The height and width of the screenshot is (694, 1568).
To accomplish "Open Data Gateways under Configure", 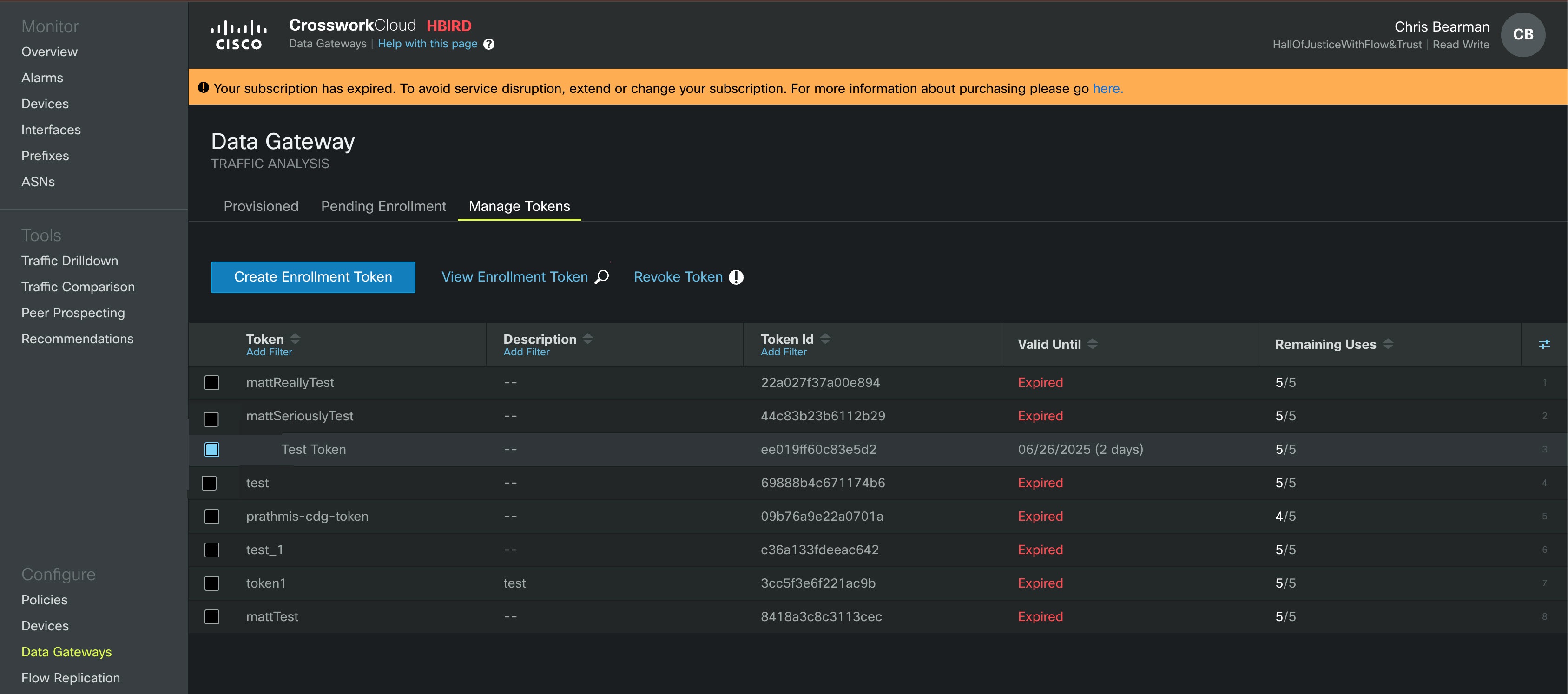I will pyautogui.click(x=66, y=652).
